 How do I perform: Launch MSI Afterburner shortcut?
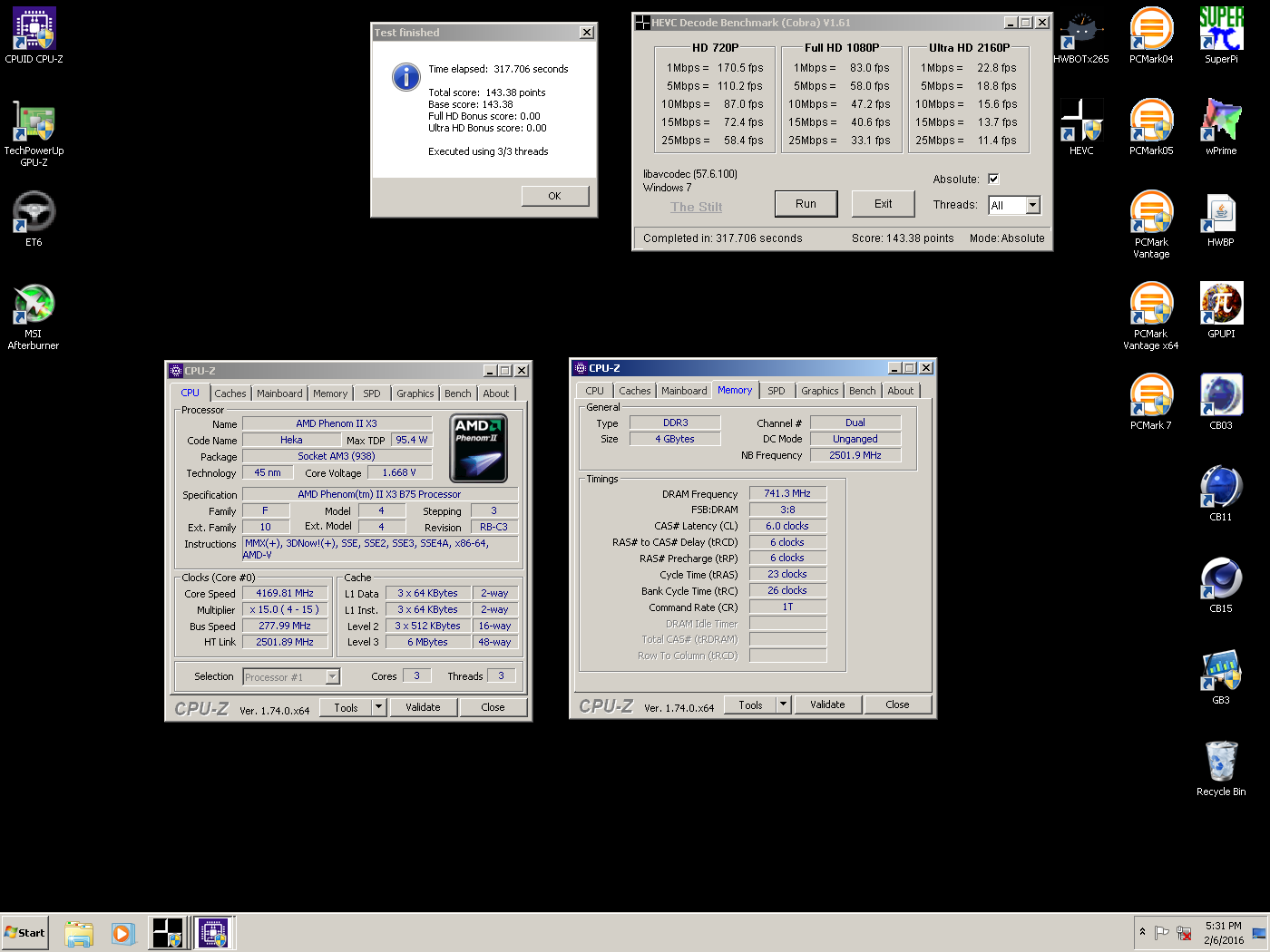(34, 316)
